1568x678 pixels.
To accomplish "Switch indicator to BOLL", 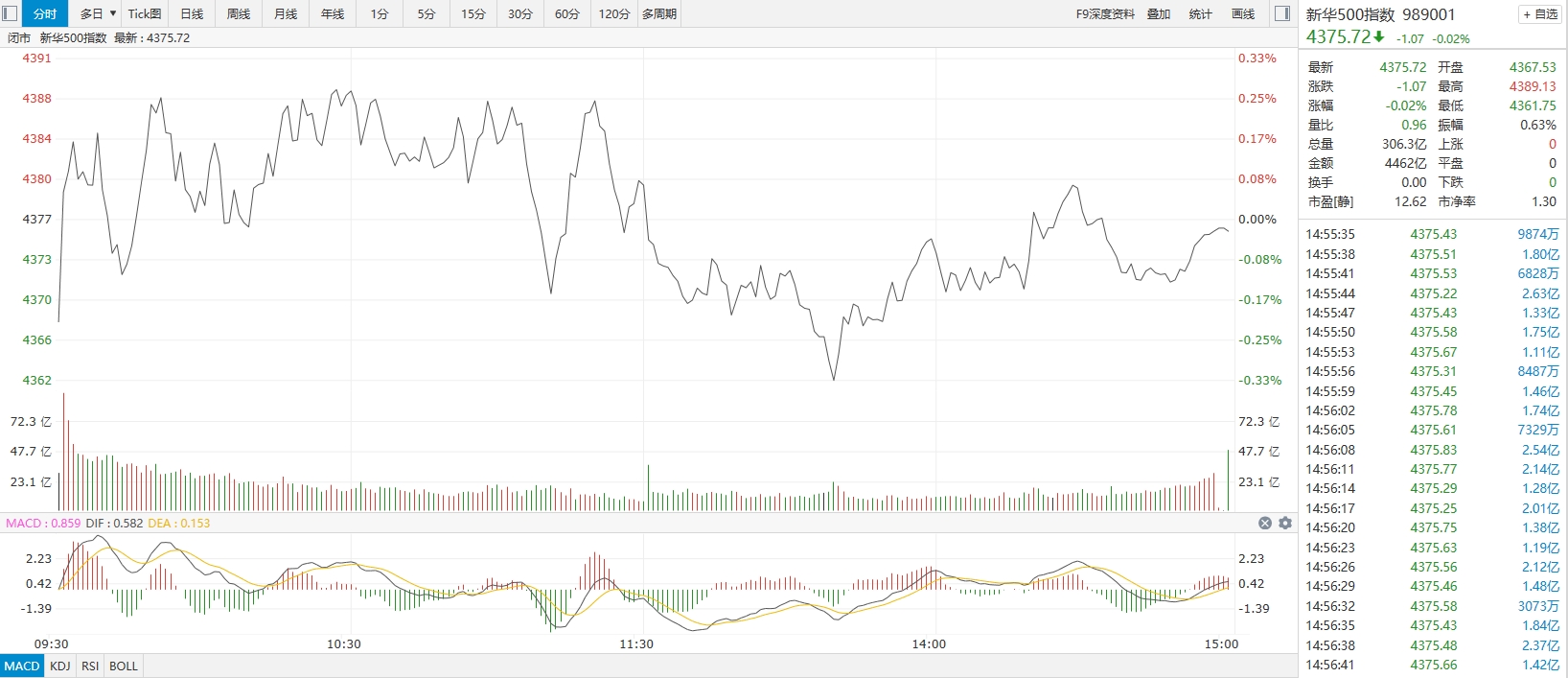I will 124,666.
